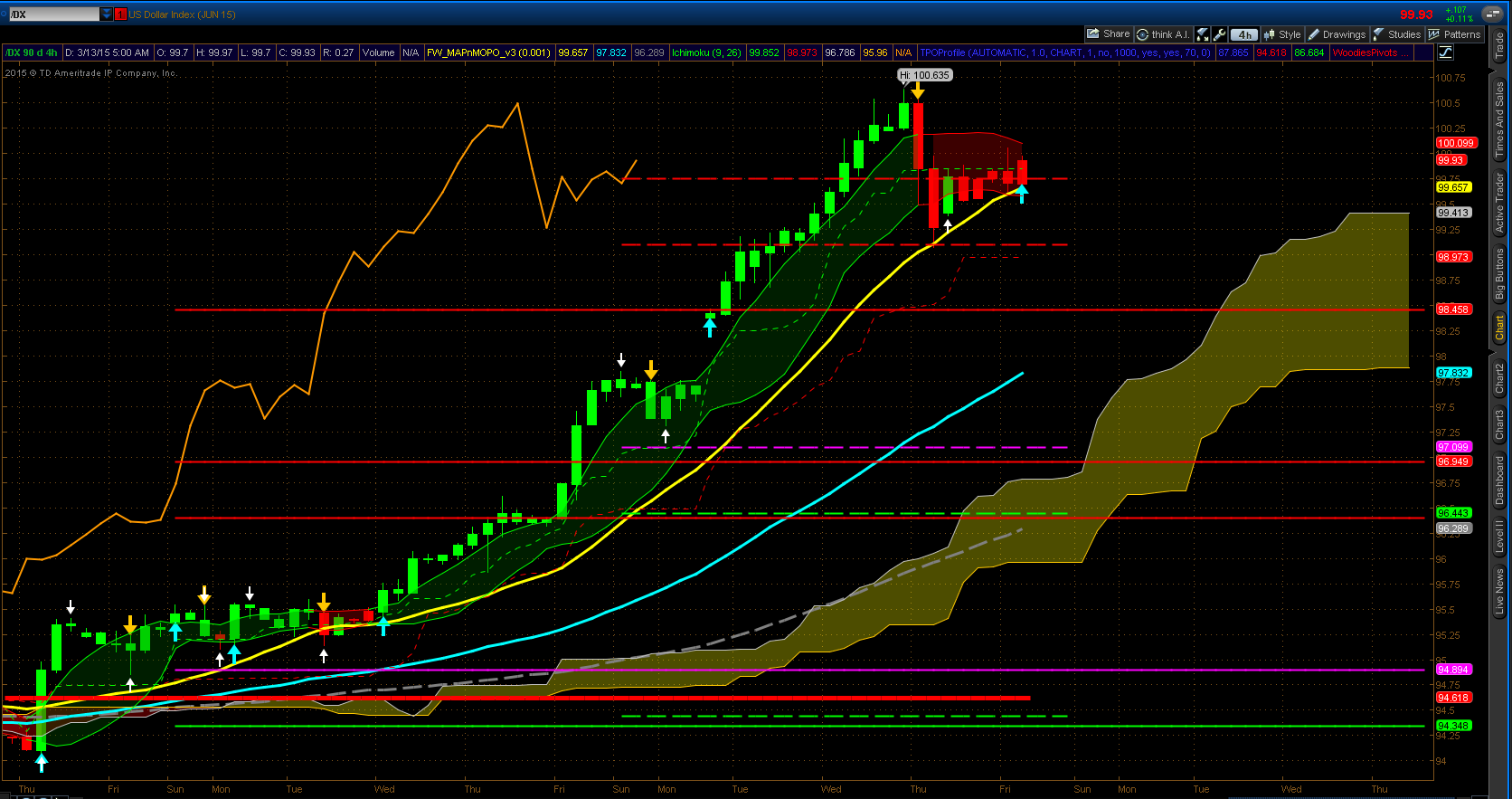
Task: Click the 99.93 red last-price axis label
Action: [1451, 160]
